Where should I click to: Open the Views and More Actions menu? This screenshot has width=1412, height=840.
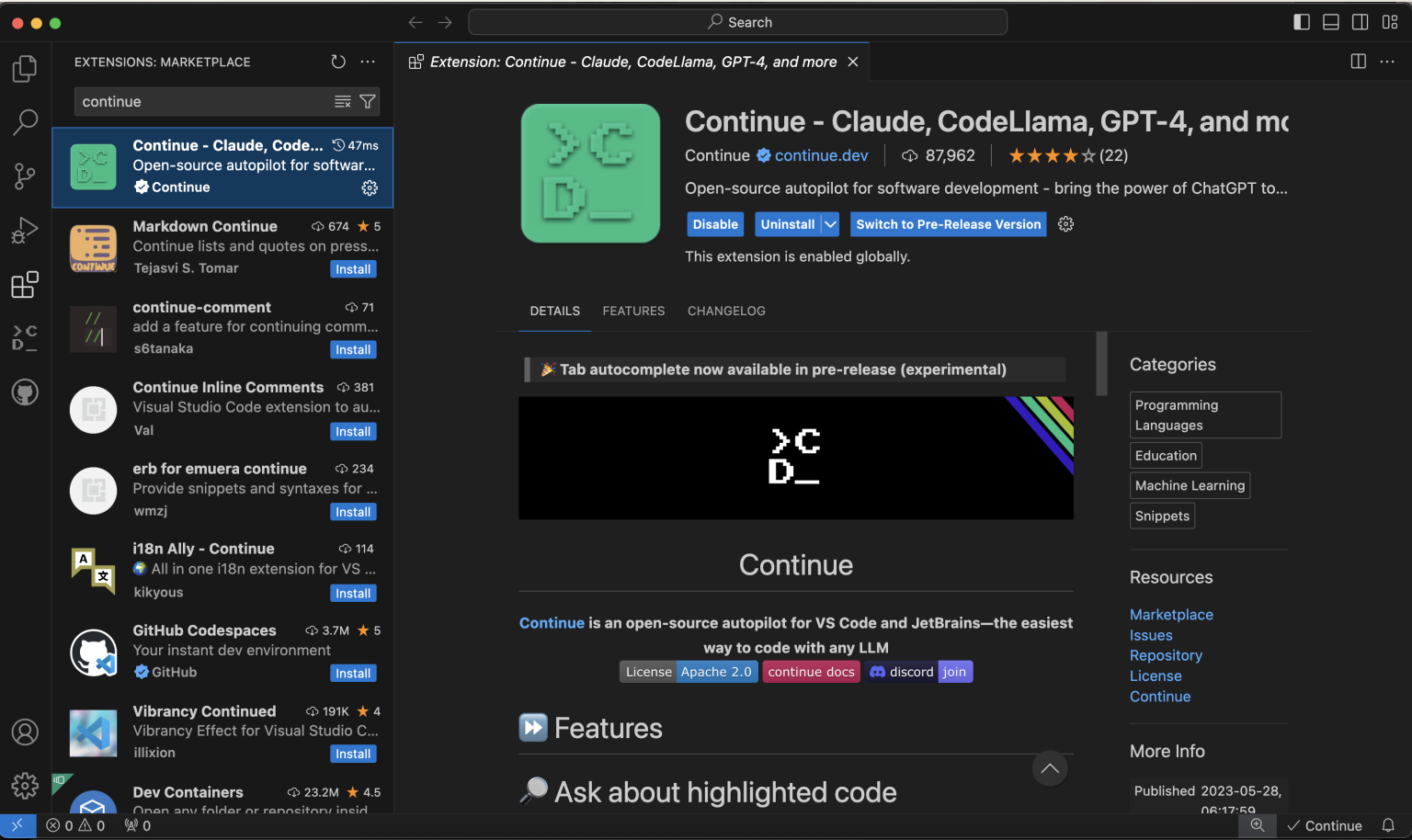point(368,62)
